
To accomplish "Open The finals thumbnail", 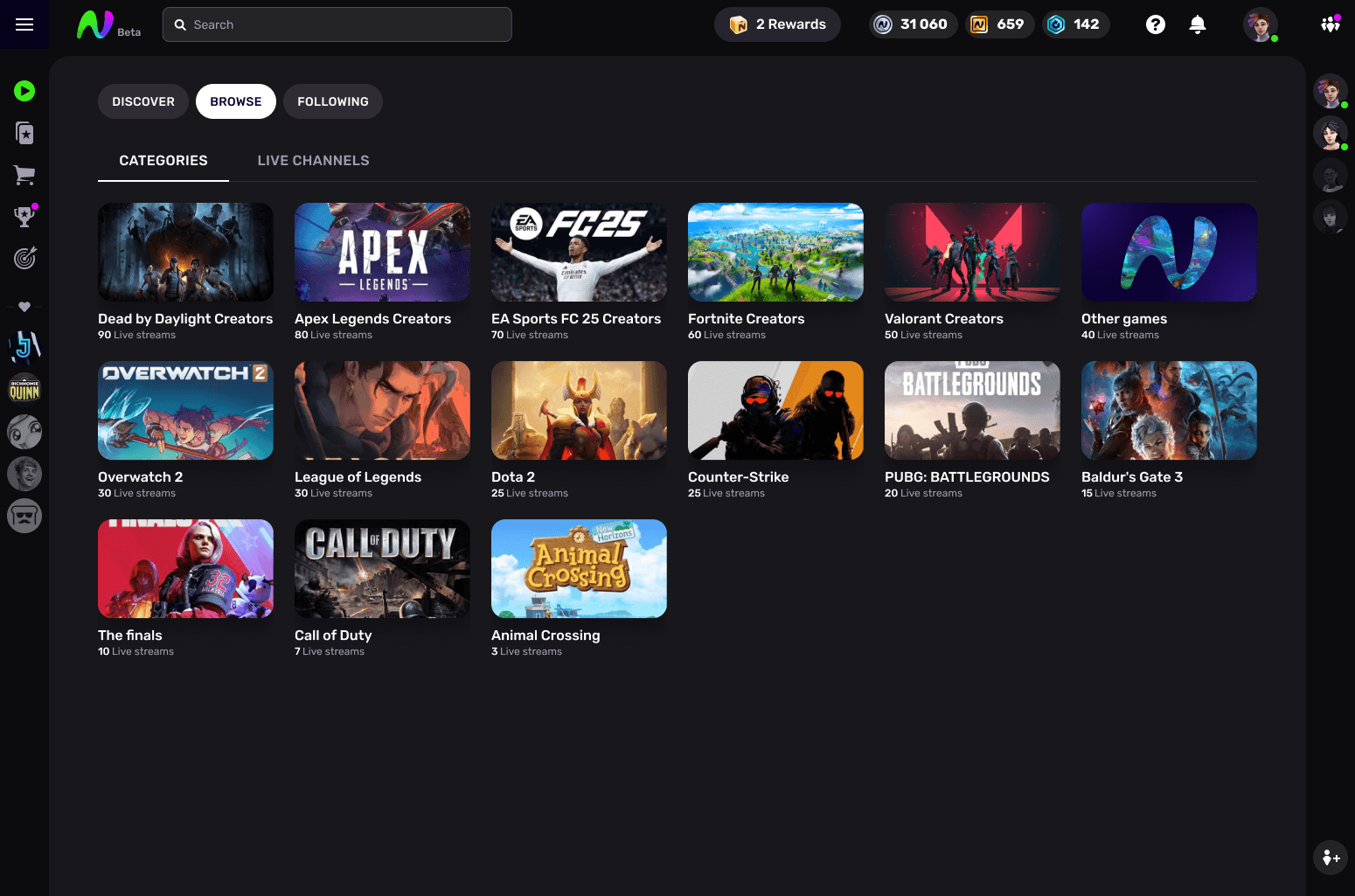I will [185, 569].
